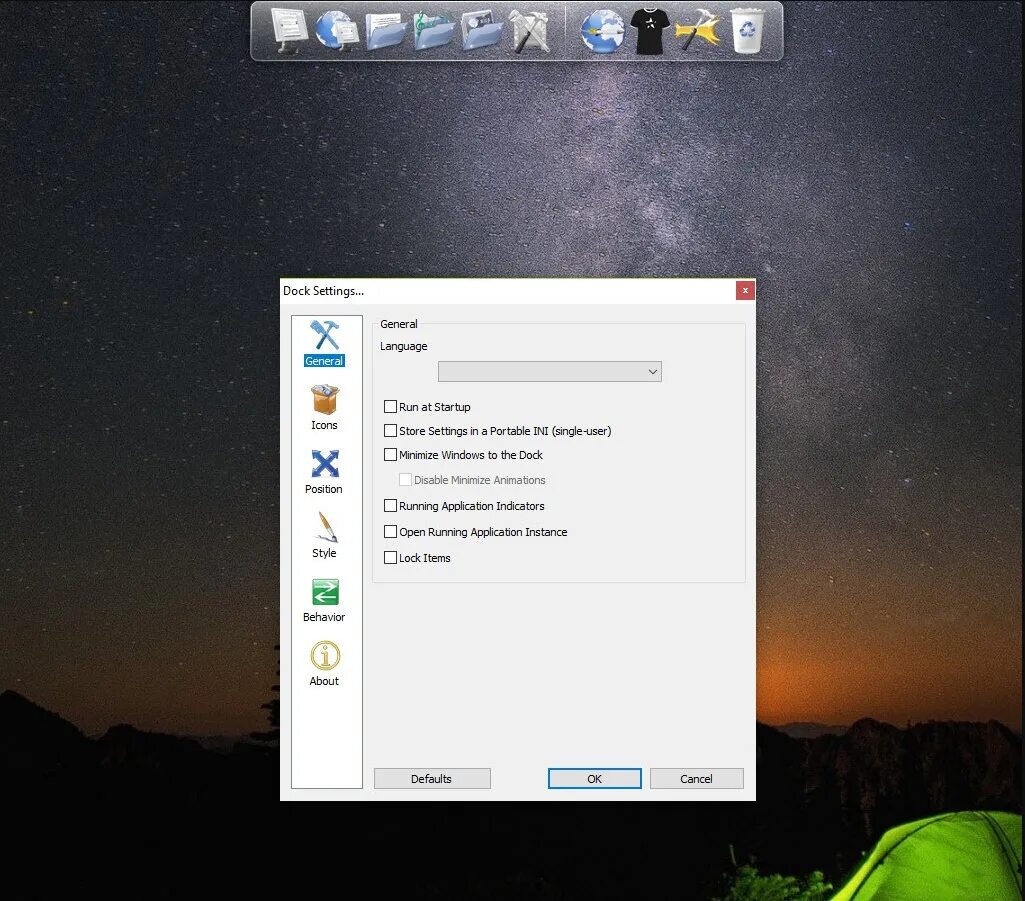This screenshot has width=1025, height=901.
Task: Click the black T-shirt skins dock icon
Action: 650,31
